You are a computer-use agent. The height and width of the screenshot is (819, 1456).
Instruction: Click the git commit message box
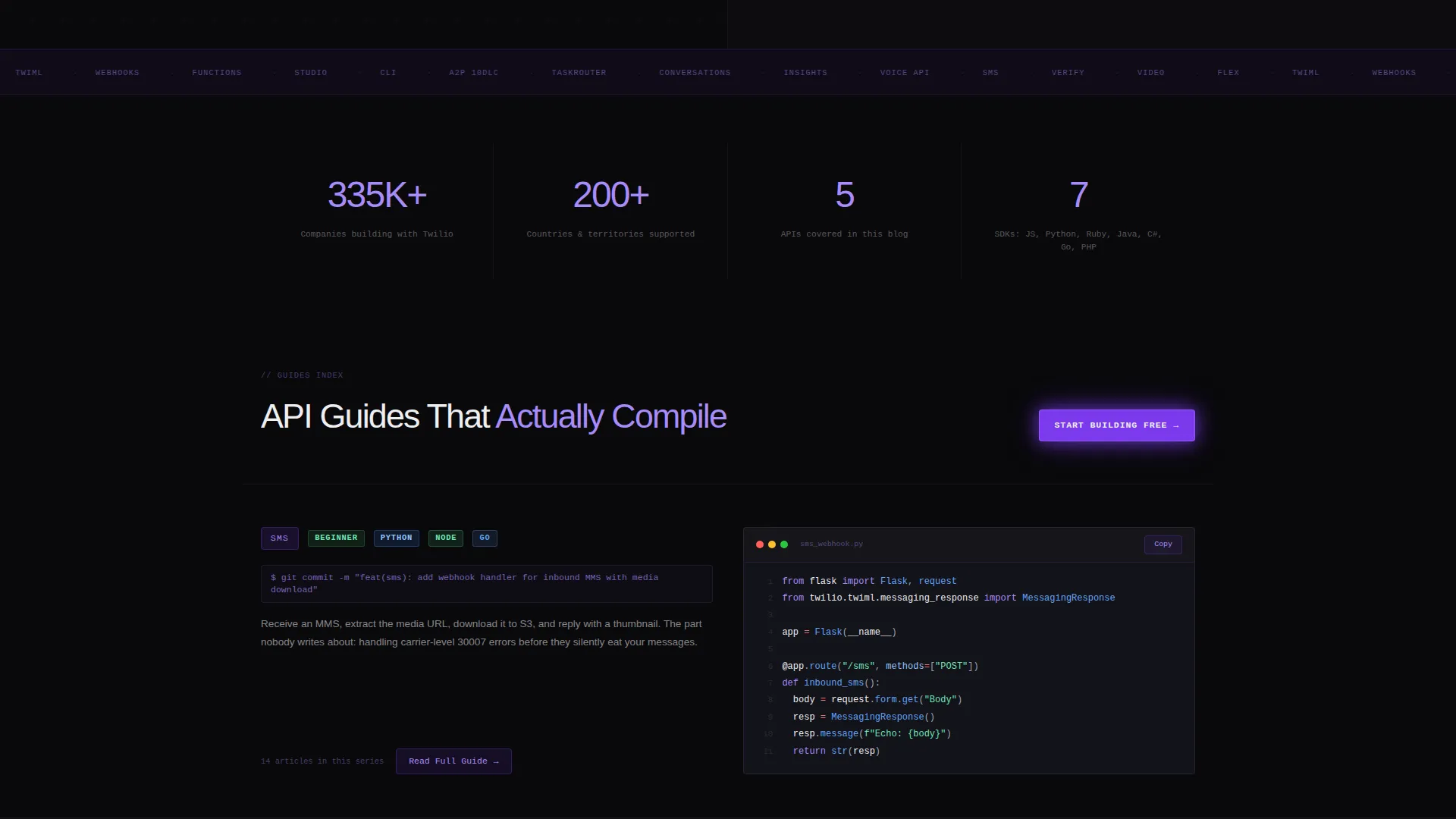[486, 584]
